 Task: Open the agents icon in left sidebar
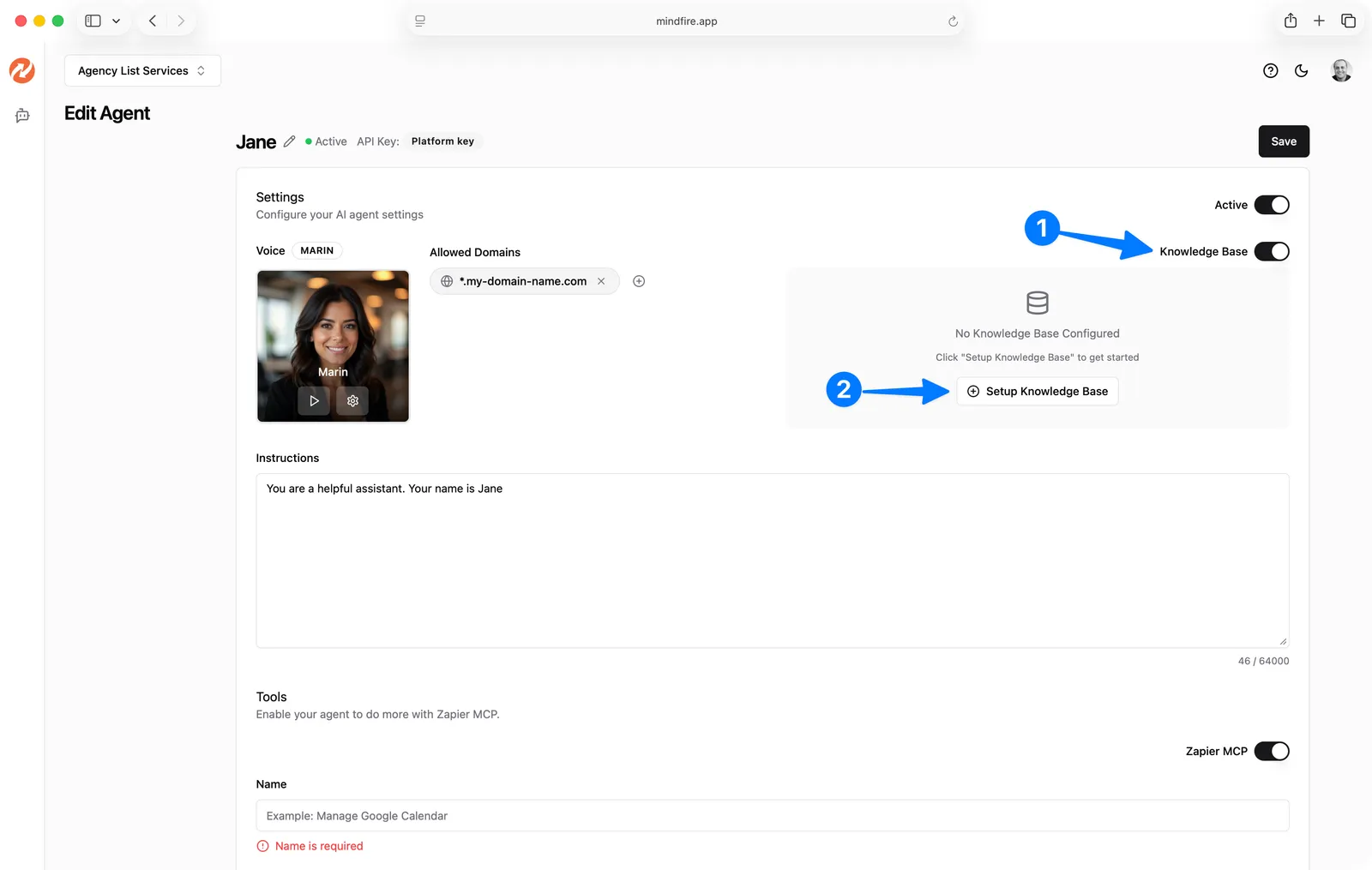coord(22,116)
